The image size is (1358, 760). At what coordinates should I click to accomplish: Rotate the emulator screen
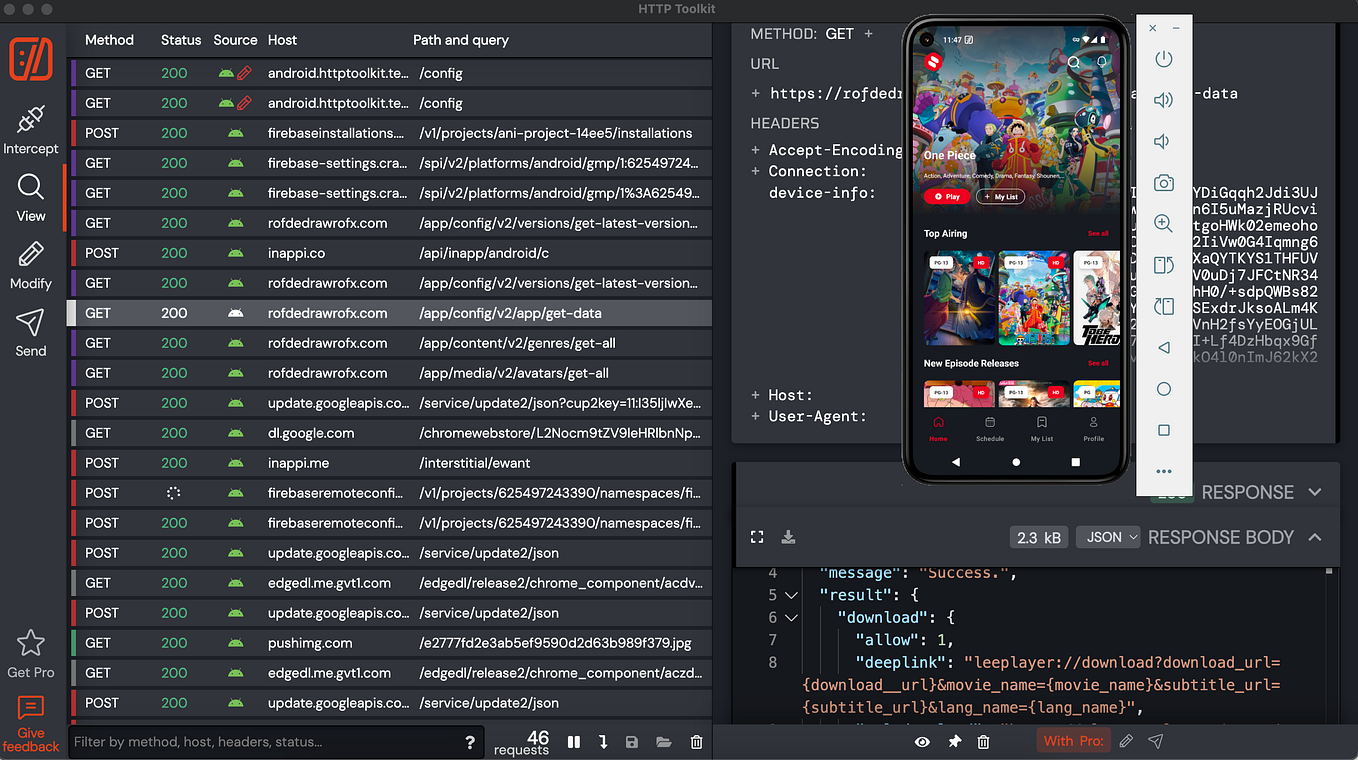[1163, 265]
